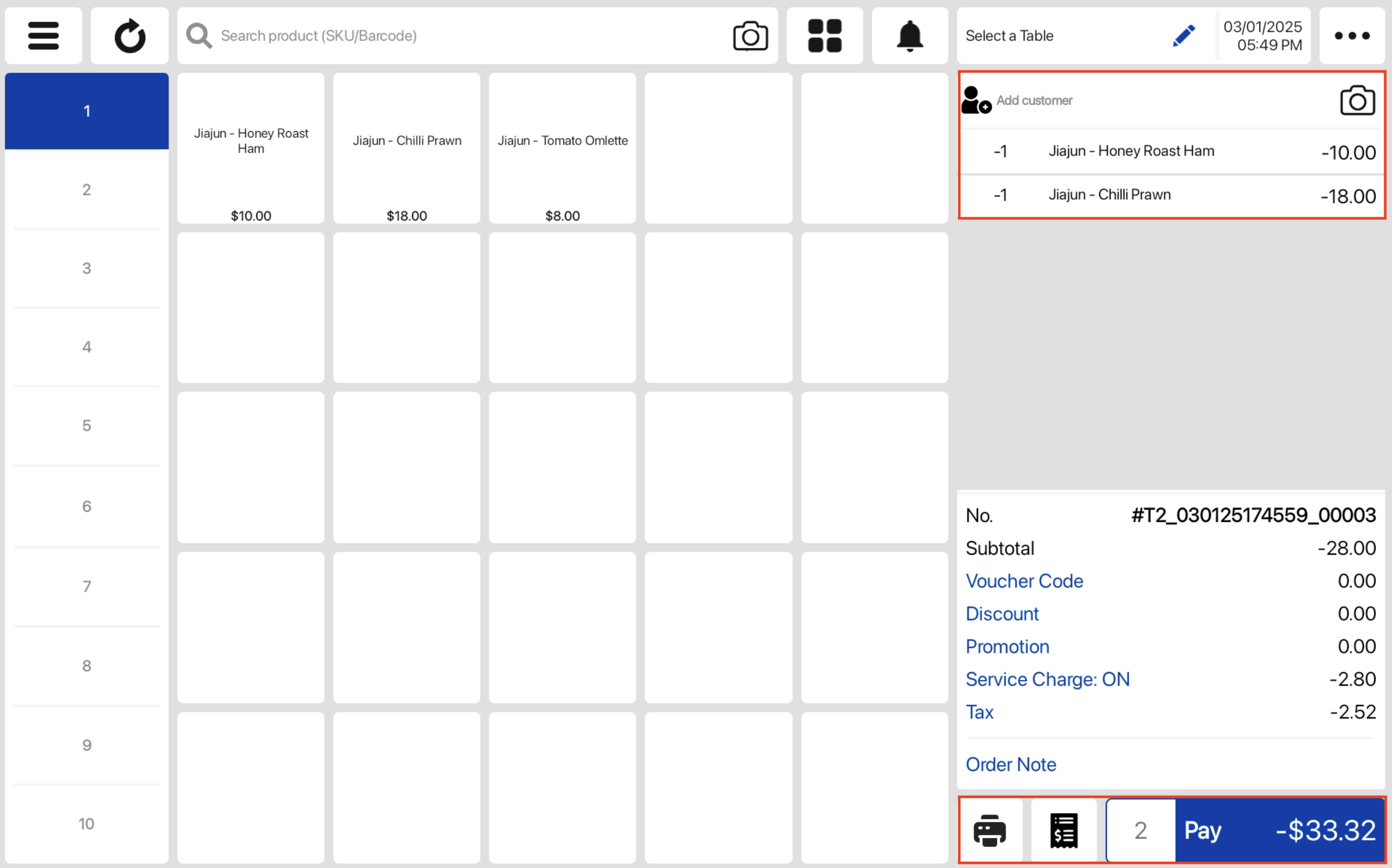Switch to category tab 5

click(x=87, y=425)
